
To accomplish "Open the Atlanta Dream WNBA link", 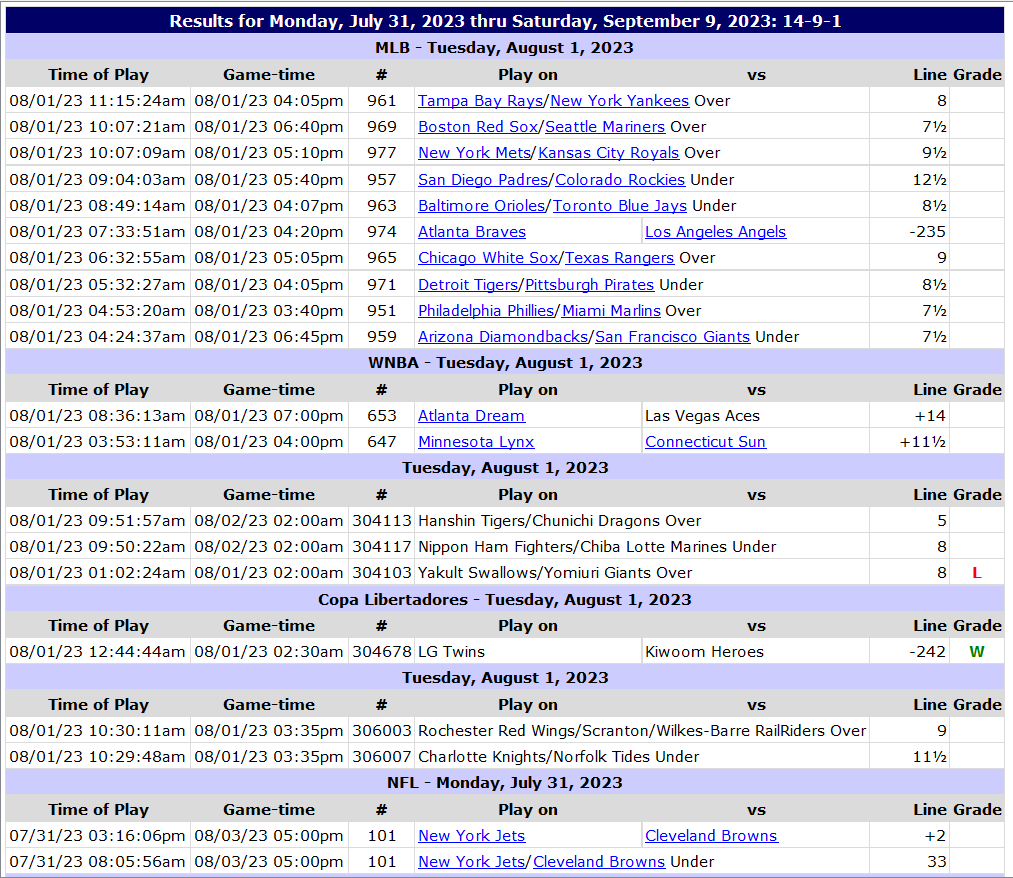I will click(x=471, y=416).
